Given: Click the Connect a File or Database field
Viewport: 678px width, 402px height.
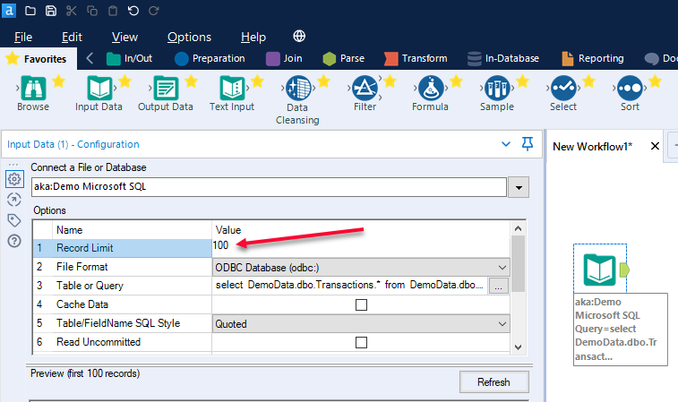Looking at the screenshot, I should click(269, 187).
